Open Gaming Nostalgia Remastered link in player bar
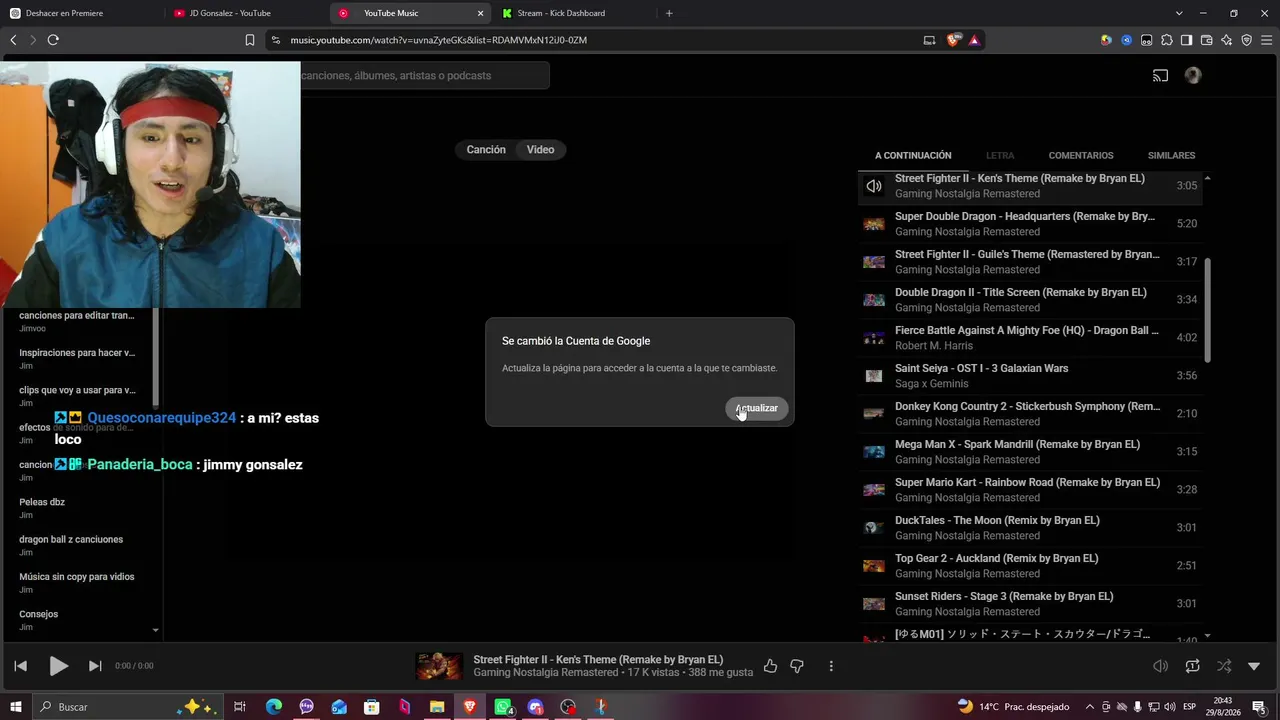This screenshot has height=720, width=1280. point(546,673)
